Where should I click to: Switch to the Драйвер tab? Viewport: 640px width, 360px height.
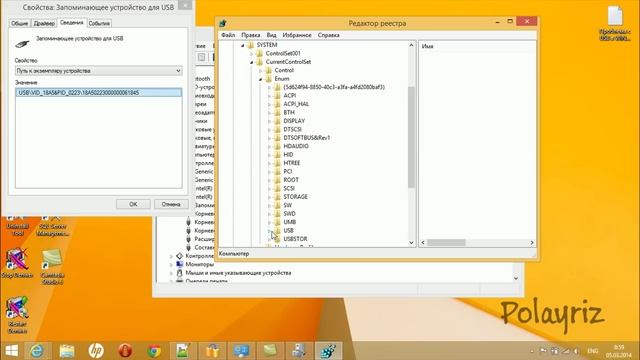tap(44, 23)
